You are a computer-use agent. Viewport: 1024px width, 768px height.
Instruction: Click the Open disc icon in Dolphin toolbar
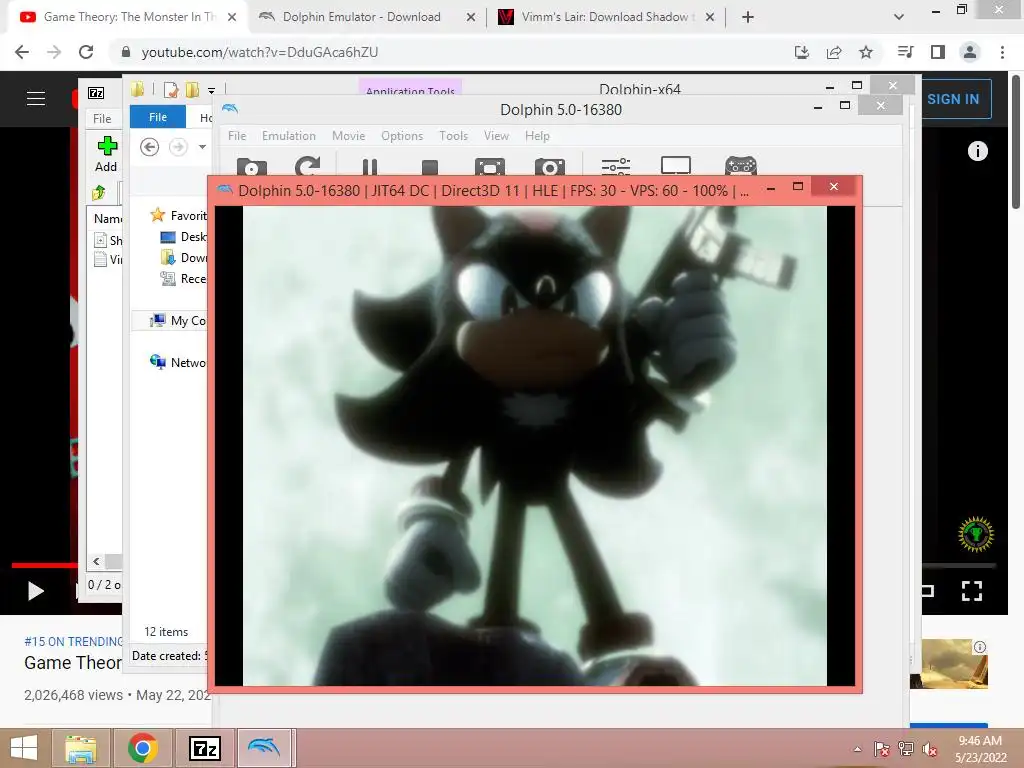[251, 167]
